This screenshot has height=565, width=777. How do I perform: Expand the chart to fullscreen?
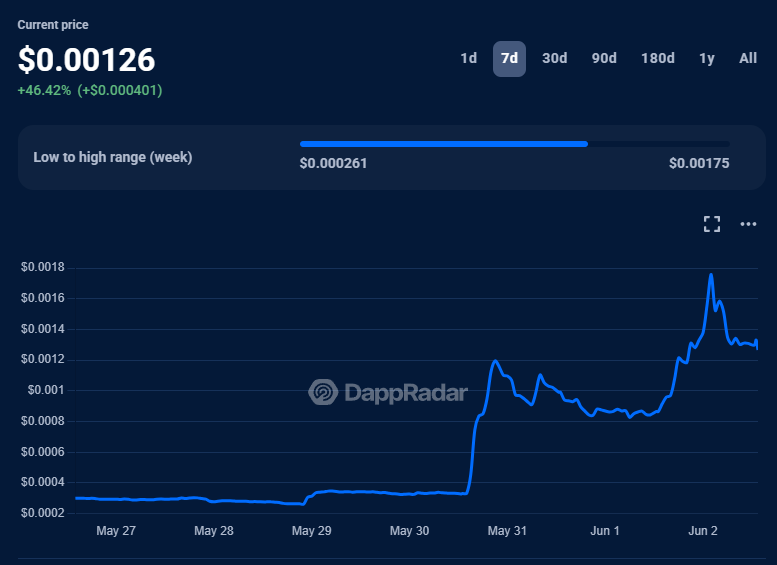[x=712, y=224]
